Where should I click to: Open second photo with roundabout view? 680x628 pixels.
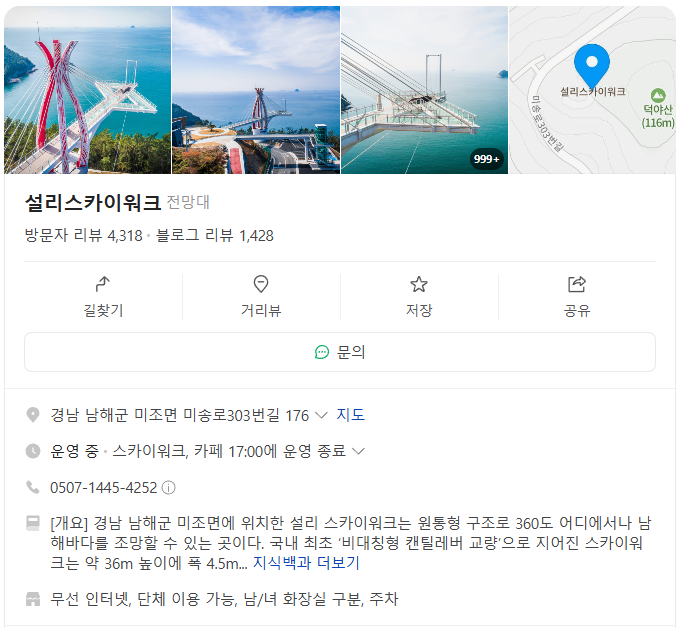click(x=256, y=90)
